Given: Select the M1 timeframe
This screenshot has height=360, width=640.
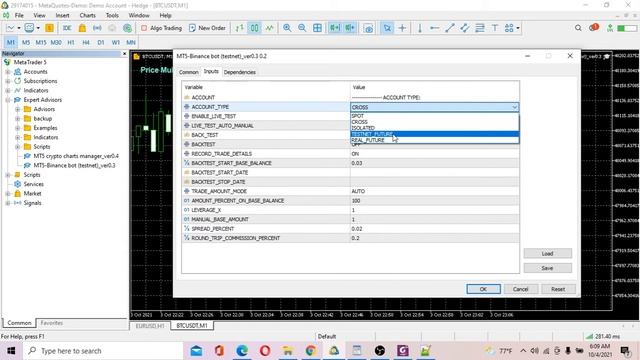Looking at the screenshot, I should point(11,42).
